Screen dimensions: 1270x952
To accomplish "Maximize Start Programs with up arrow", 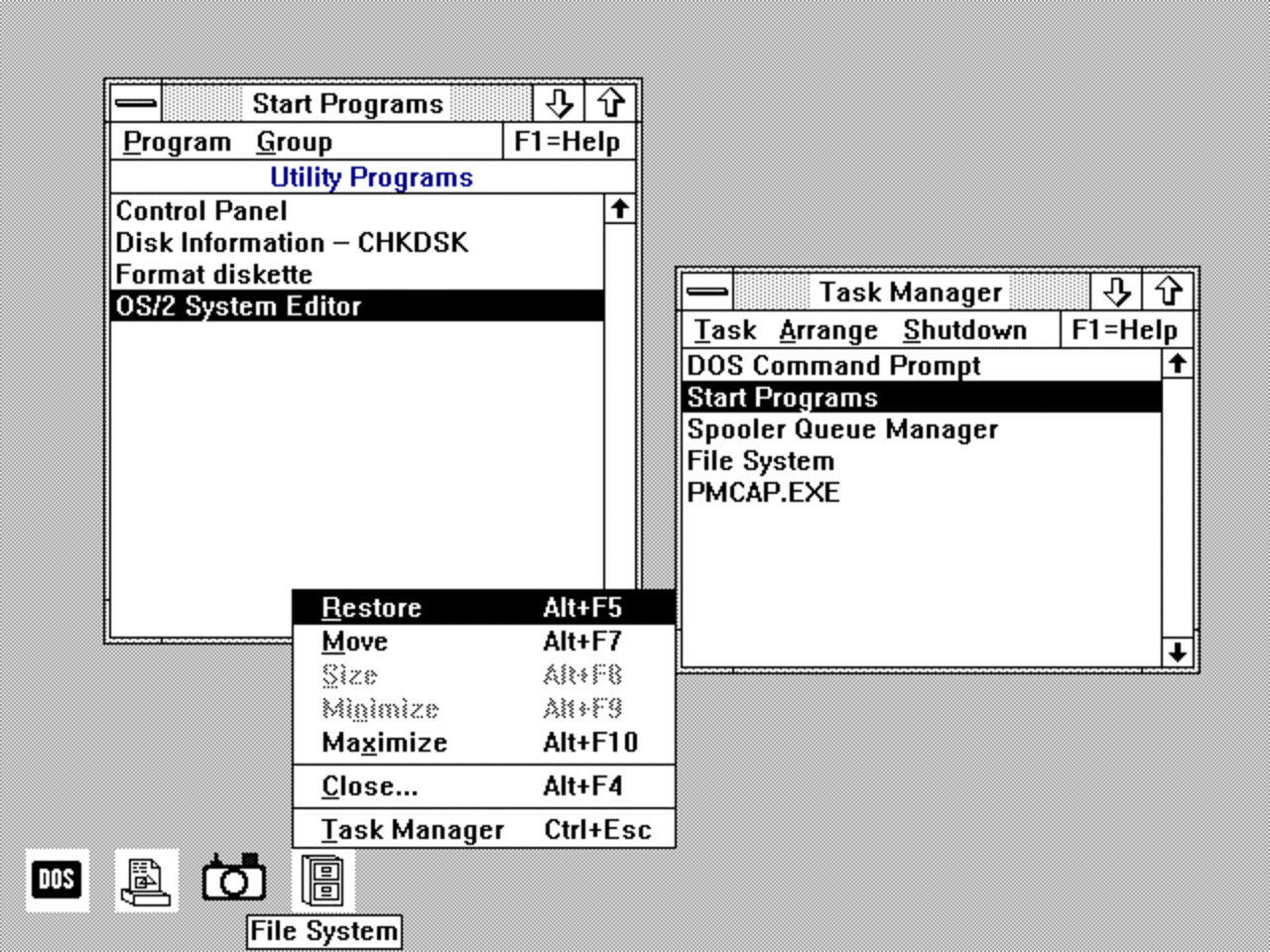I will pyautogui.click(x=610, y=103).
